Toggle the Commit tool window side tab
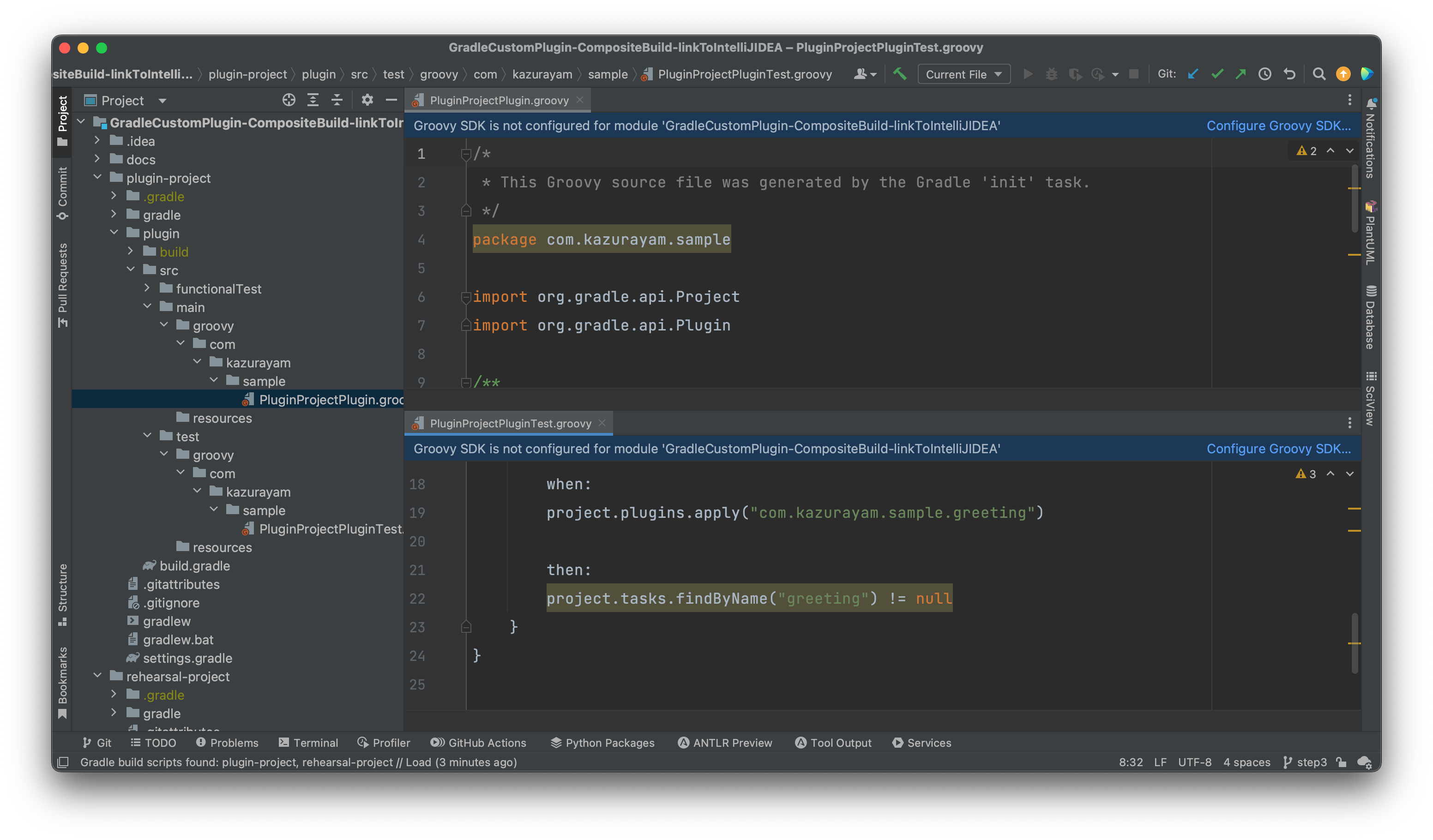This screenshot has height=840, width=1433. (x=62, y=193)
